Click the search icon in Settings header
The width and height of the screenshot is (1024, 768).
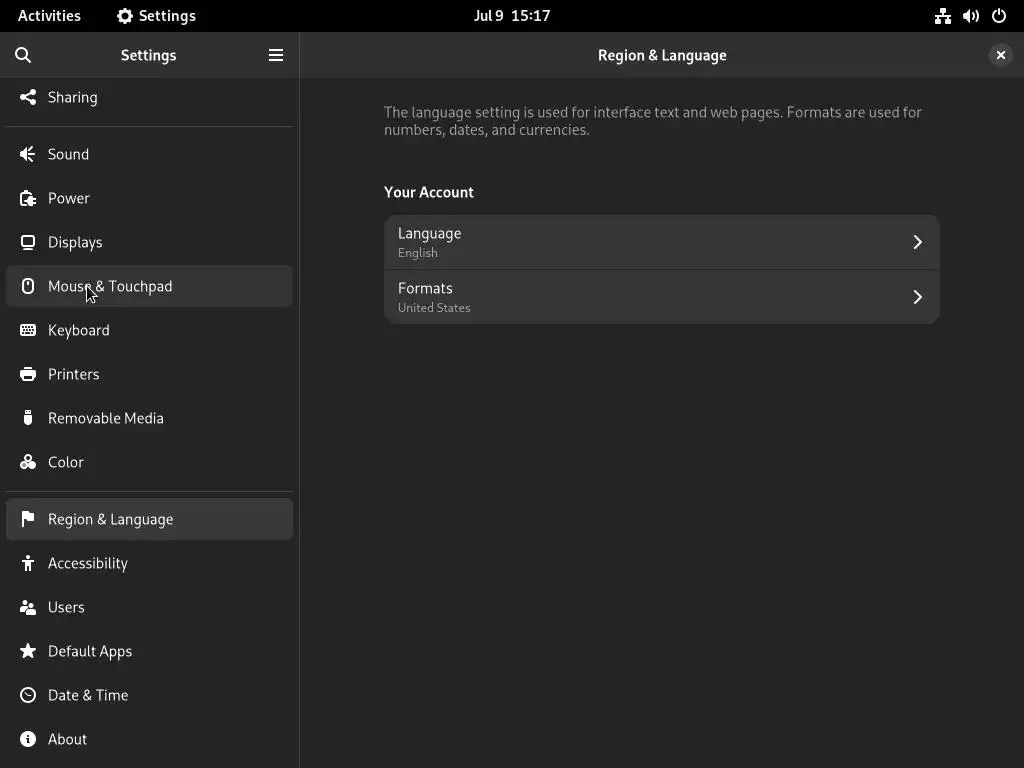(x=23, y=55)
